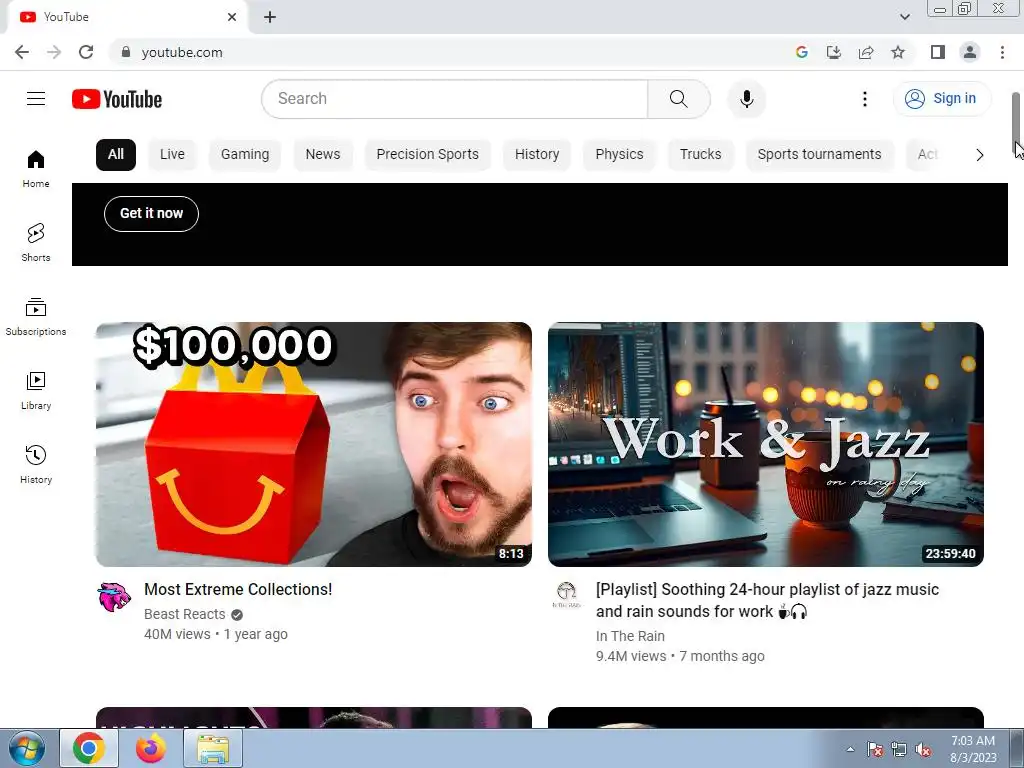The image size is (1024, 768).
Task: Select the All filter chip
Action: (x=116, y=155)
